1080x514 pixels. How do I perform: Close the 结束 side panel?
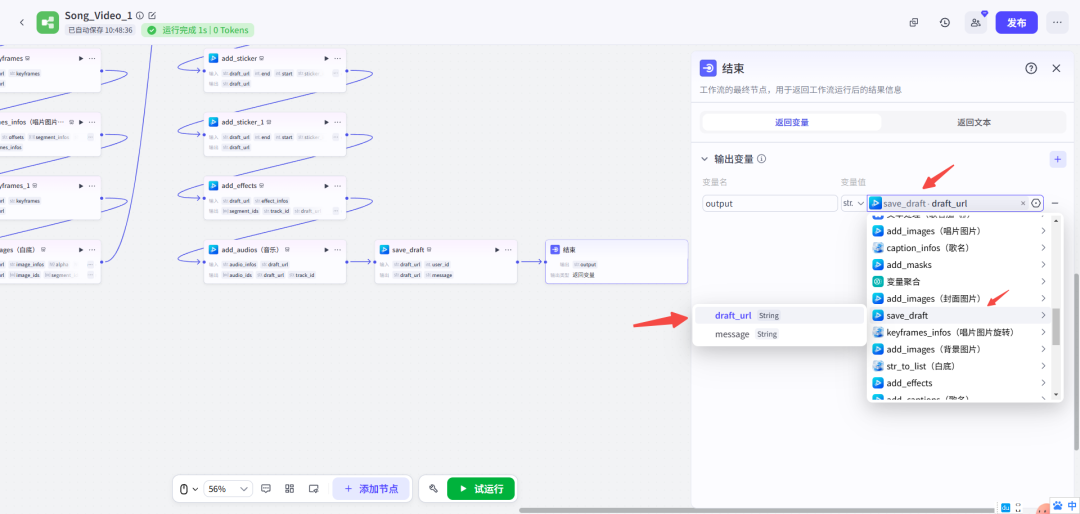1056,68
